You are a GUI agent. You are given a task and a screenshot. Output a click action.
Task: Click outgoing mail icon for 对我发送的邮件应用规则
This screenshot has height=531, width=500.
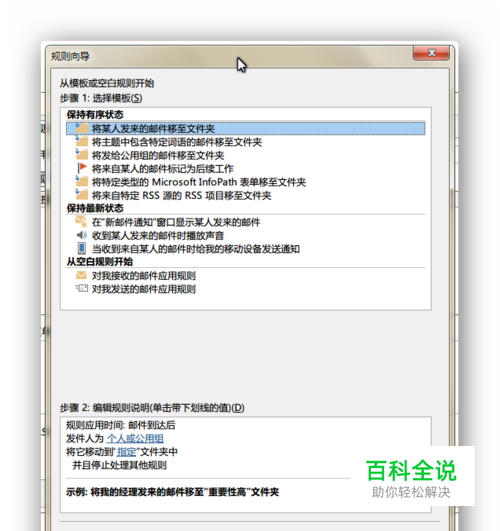(x=81, y=289)
